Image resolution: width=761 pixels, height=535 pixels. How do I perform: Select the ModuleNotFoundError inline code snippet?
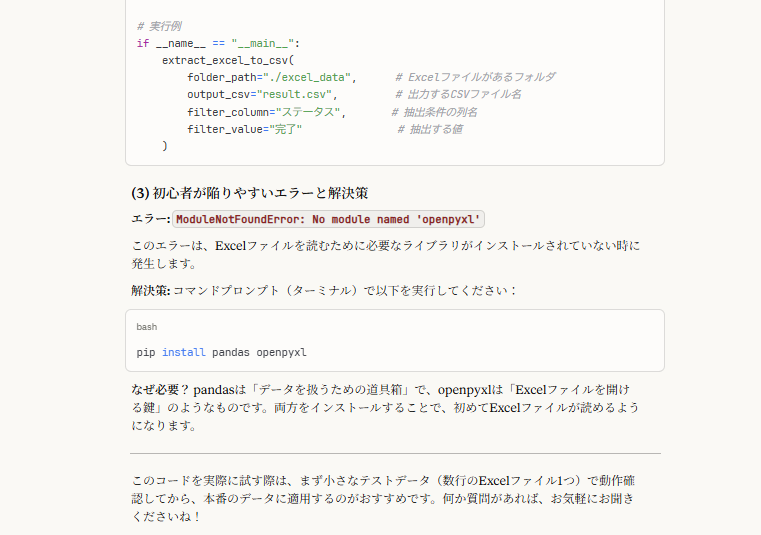329,219
